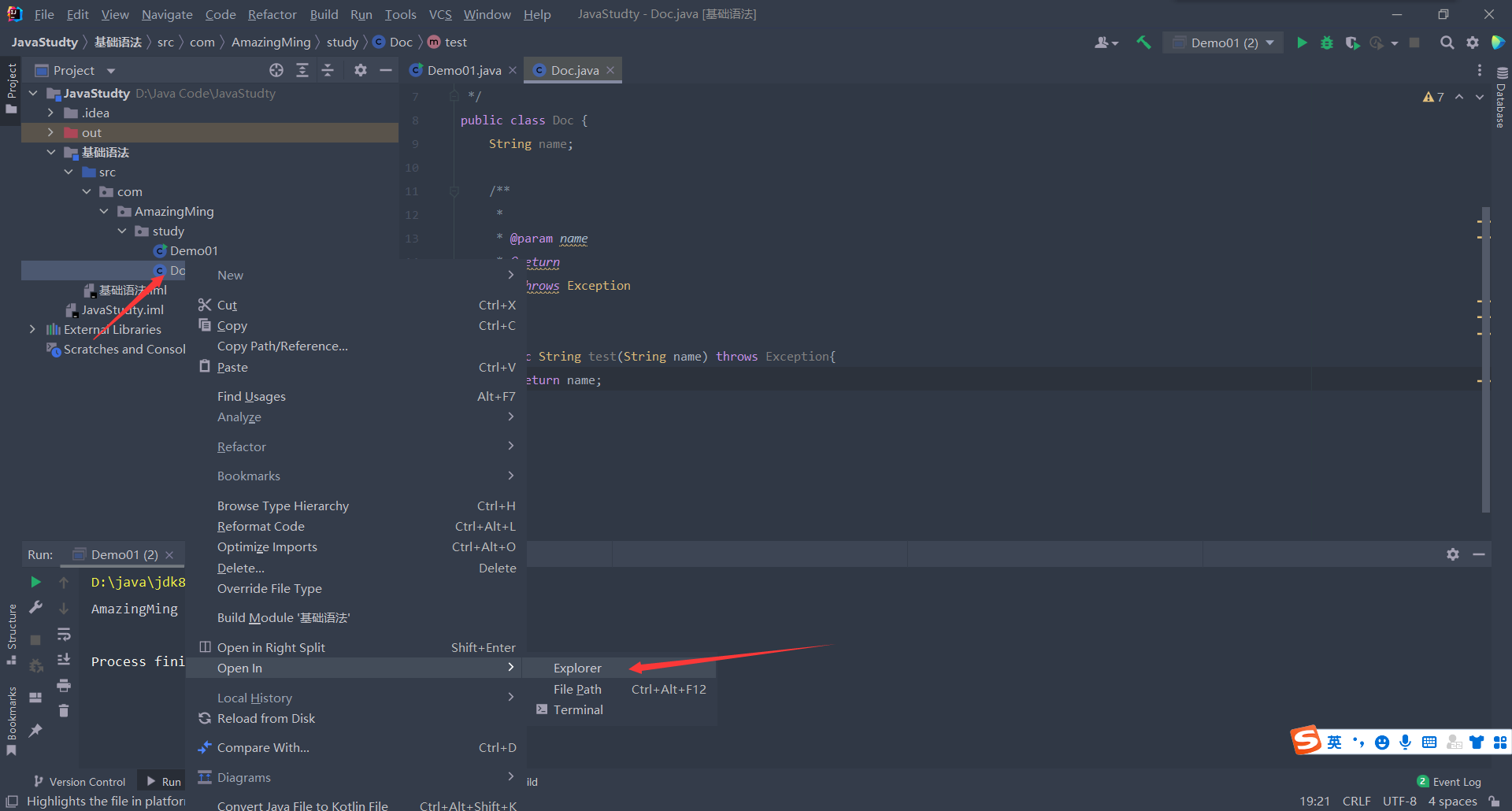Click the Sogou input method S icon
The height and width of the screenshot is (811, 1512).
click(x=1306, y=740)
